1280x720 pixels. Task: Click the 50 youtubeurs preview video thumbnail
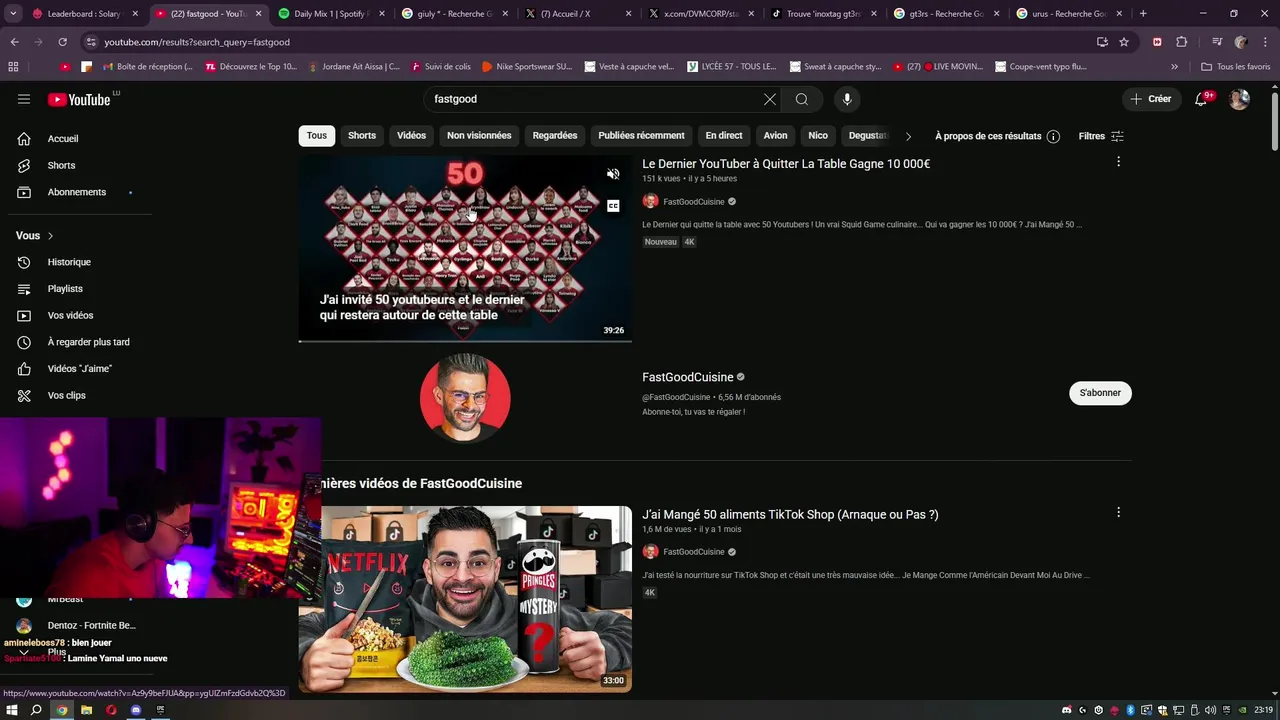tap(465, 248)
